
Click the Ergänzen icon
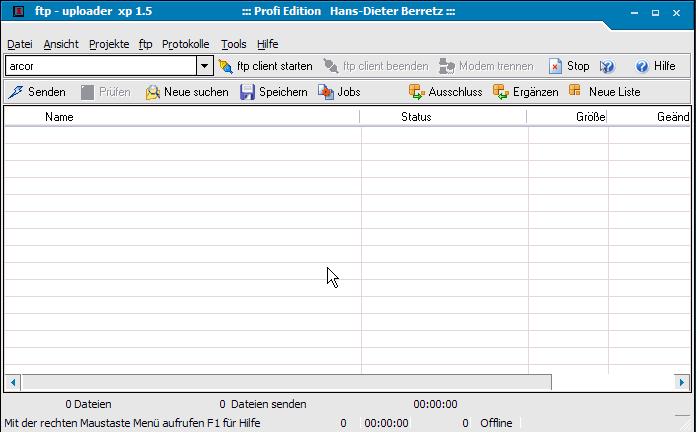tap(501, 92)
